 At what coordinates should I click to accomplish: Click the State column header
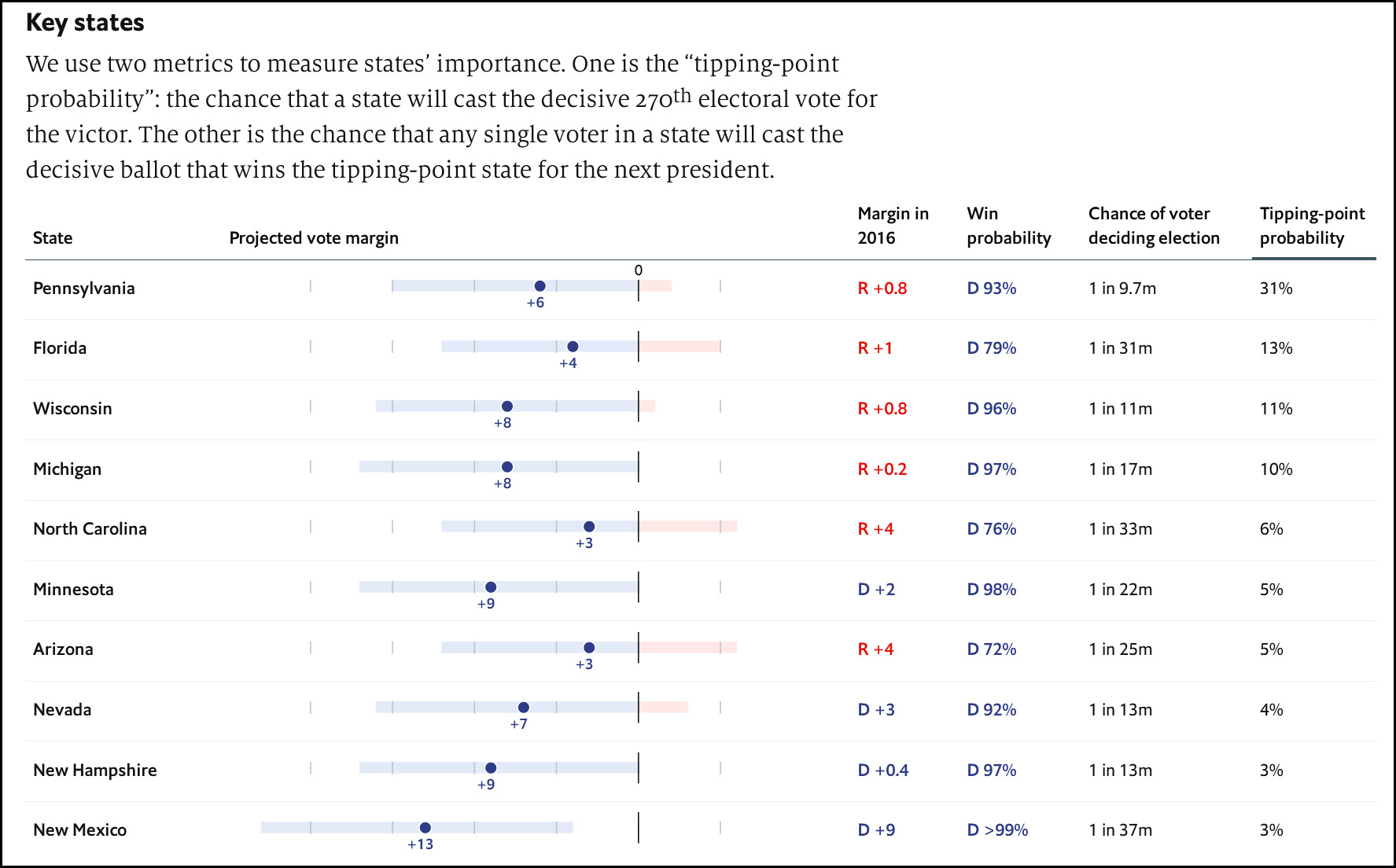tap(53, 238)
